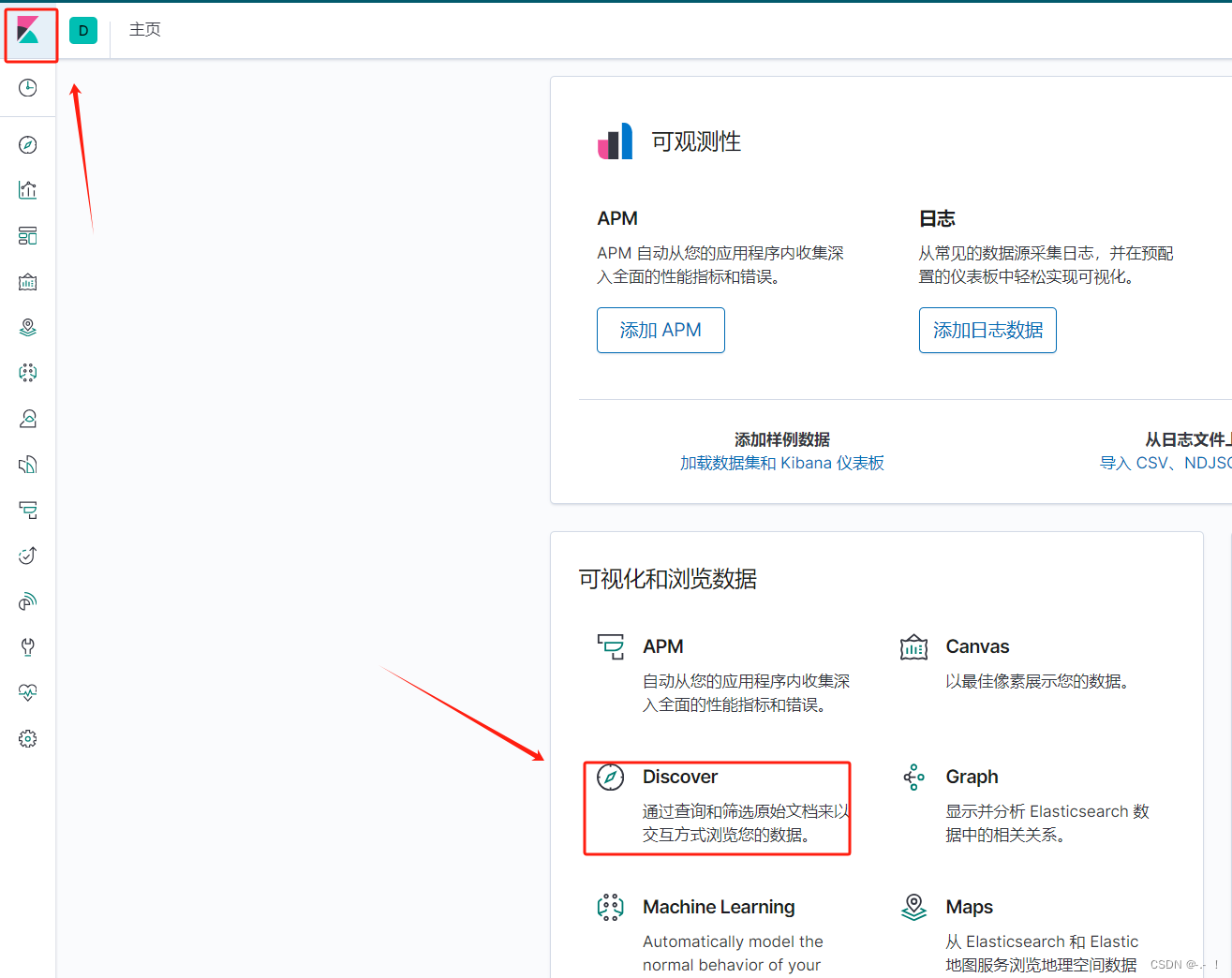
Task: Click the 可视化和浏览数据 heading
Action: coord(668,579)
